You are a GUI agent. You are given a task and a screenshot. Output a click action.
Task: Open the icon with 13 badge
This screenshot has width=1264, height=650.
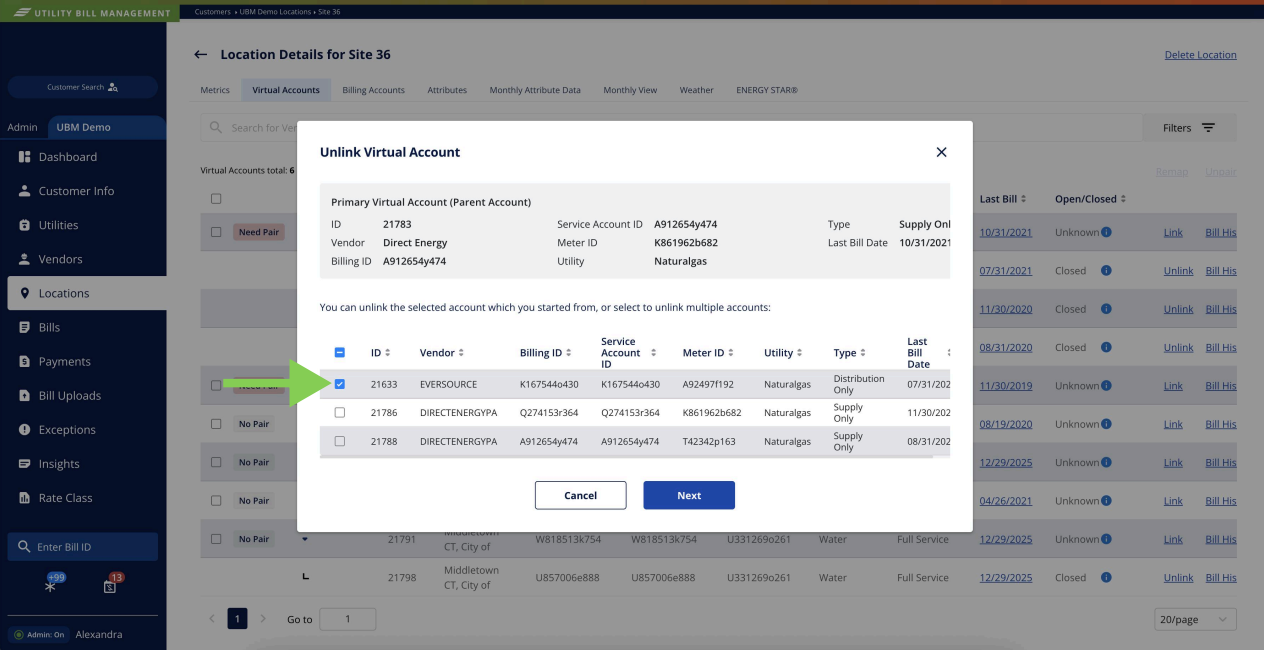[111, 585]
